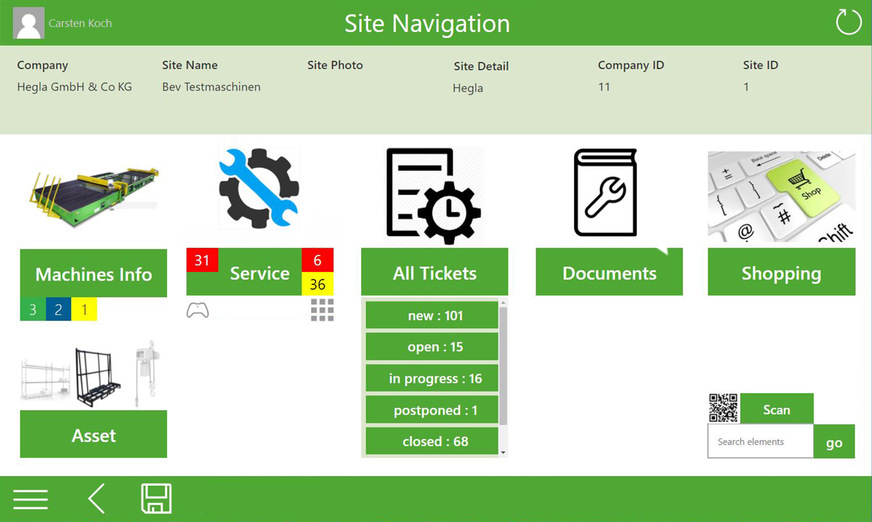Viewport: 872px width, 522px height.
Task: Click the refresh icon in the header
Action: (x=848, y=22)
